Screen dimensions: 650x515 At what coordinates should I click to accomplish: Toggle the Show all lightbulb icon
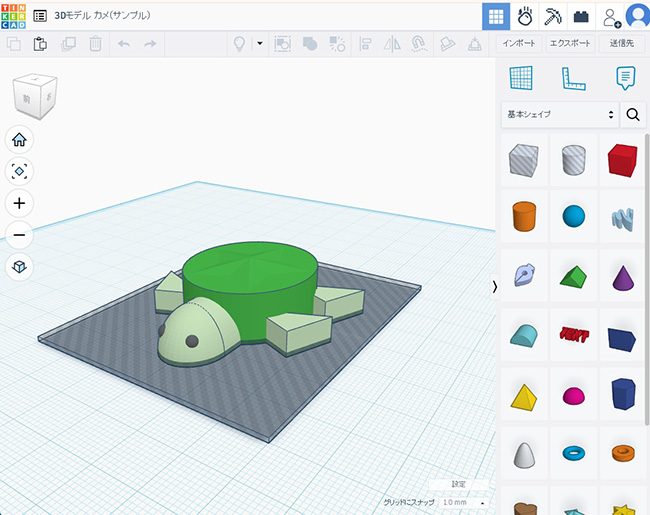(239, 44)
